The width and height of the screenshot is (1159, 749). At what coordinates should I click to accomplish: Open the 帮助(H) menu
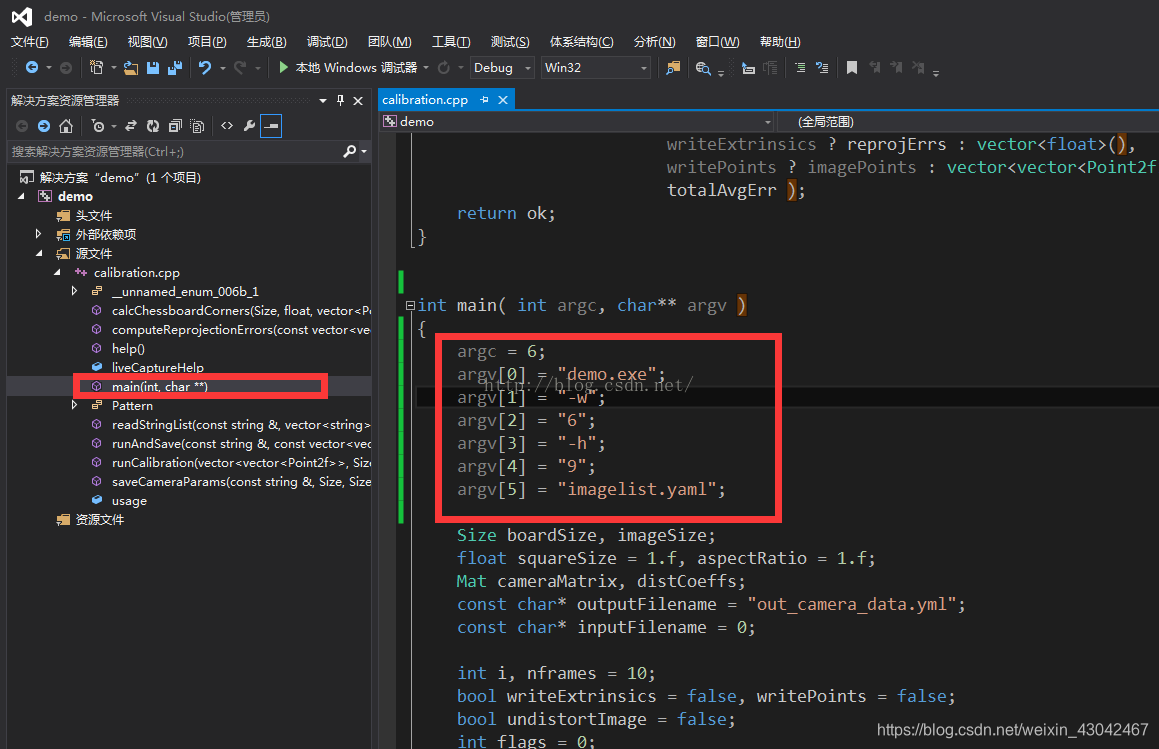pos(780,42)
